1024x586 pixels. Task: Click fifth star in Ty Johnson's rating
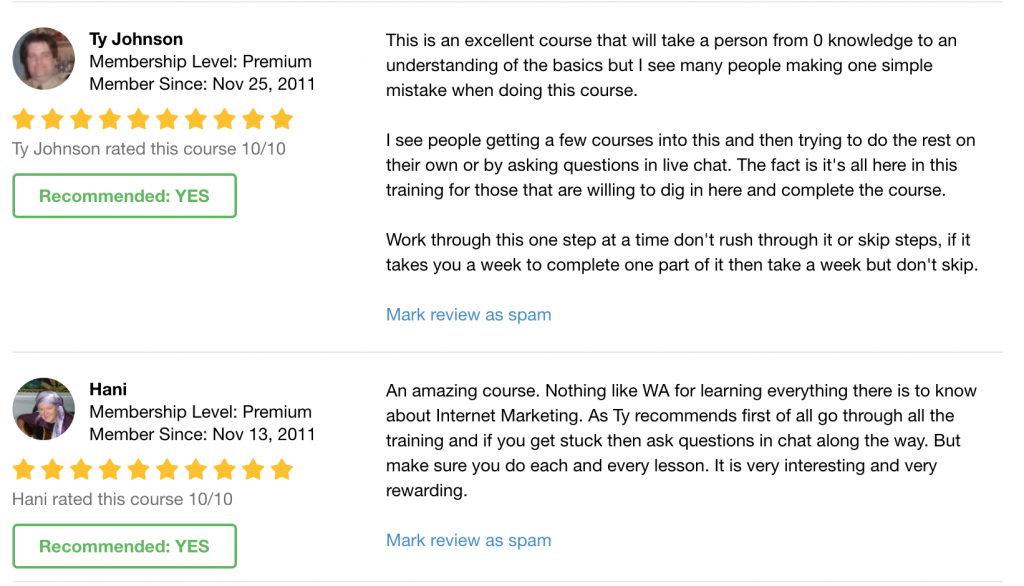pos(138,120)
